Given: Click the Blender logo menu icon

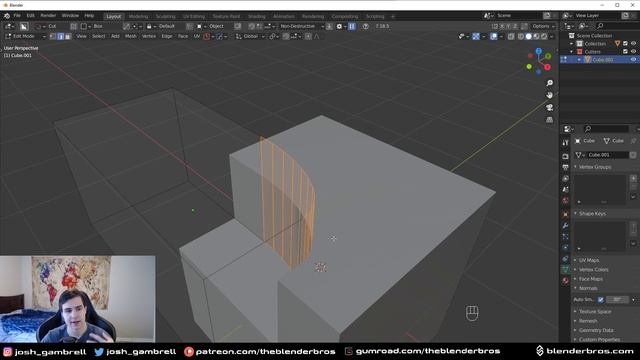Looking at the screenshot, I should [x=7, y=16].
